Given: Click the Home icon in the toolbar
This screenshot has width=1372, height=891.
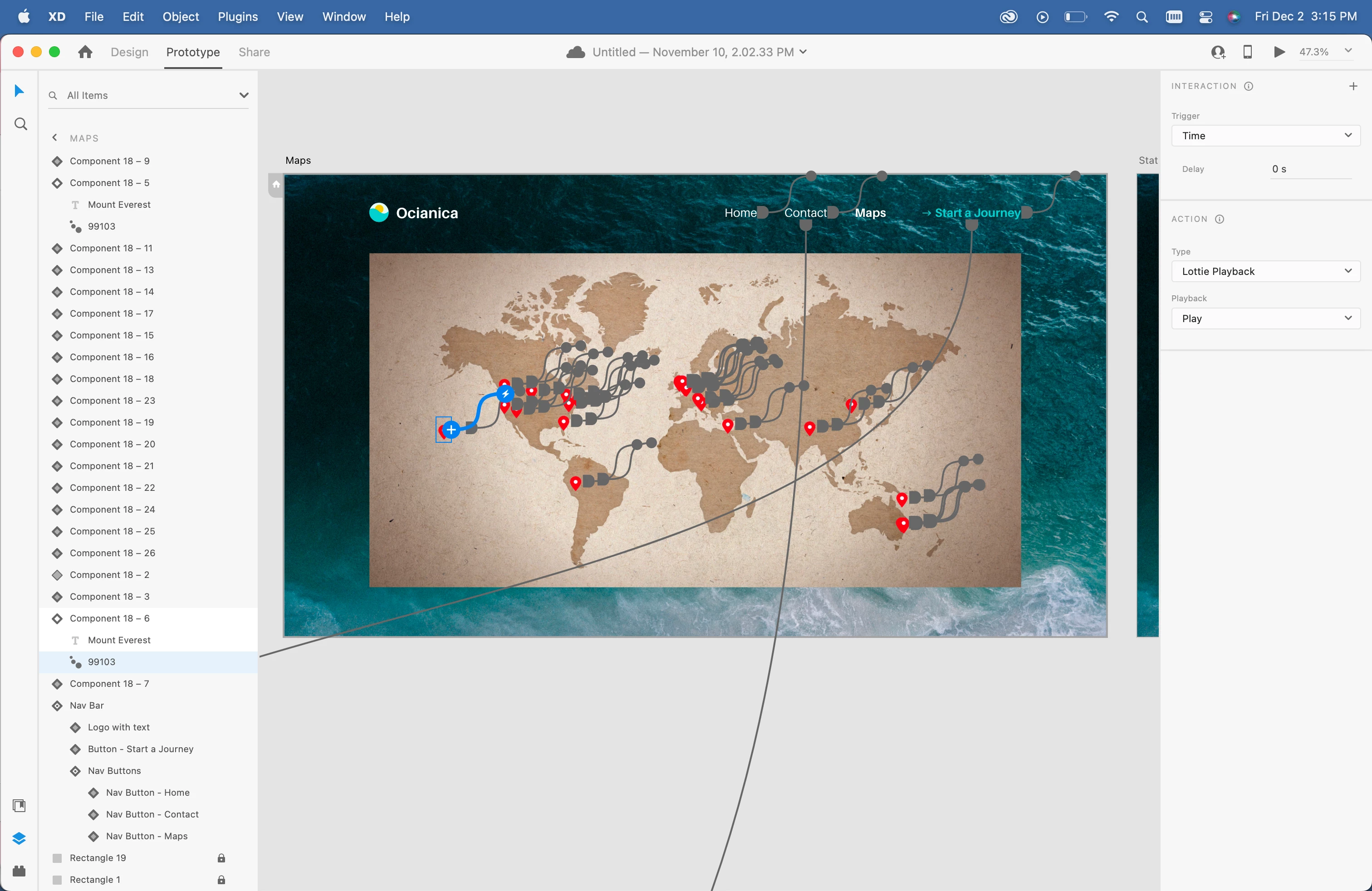Looking at the screenshot, I should pyautogui.click(x=85, y=52).
